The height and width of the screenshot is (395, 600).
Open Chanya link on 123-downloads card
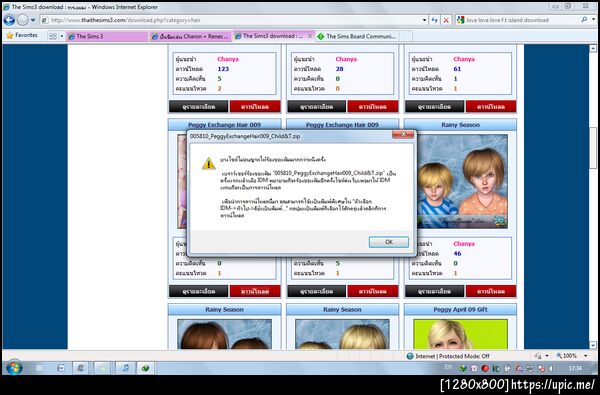click(x=228, y=59)
